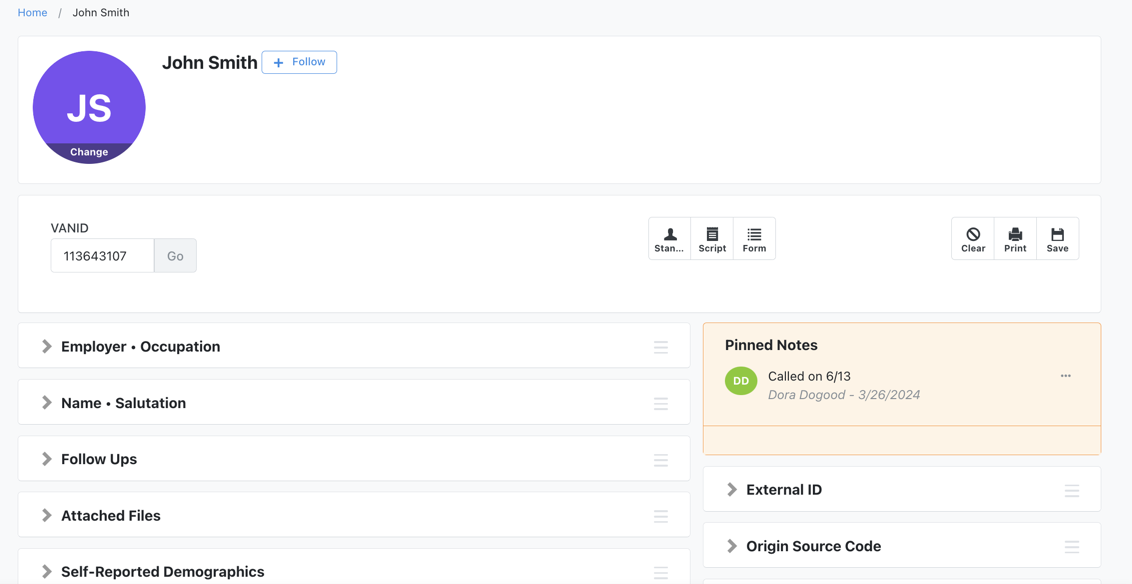Screen dimensions: 1132x584
Task: Expand the Attached Files section
Action: coord(46,515)
